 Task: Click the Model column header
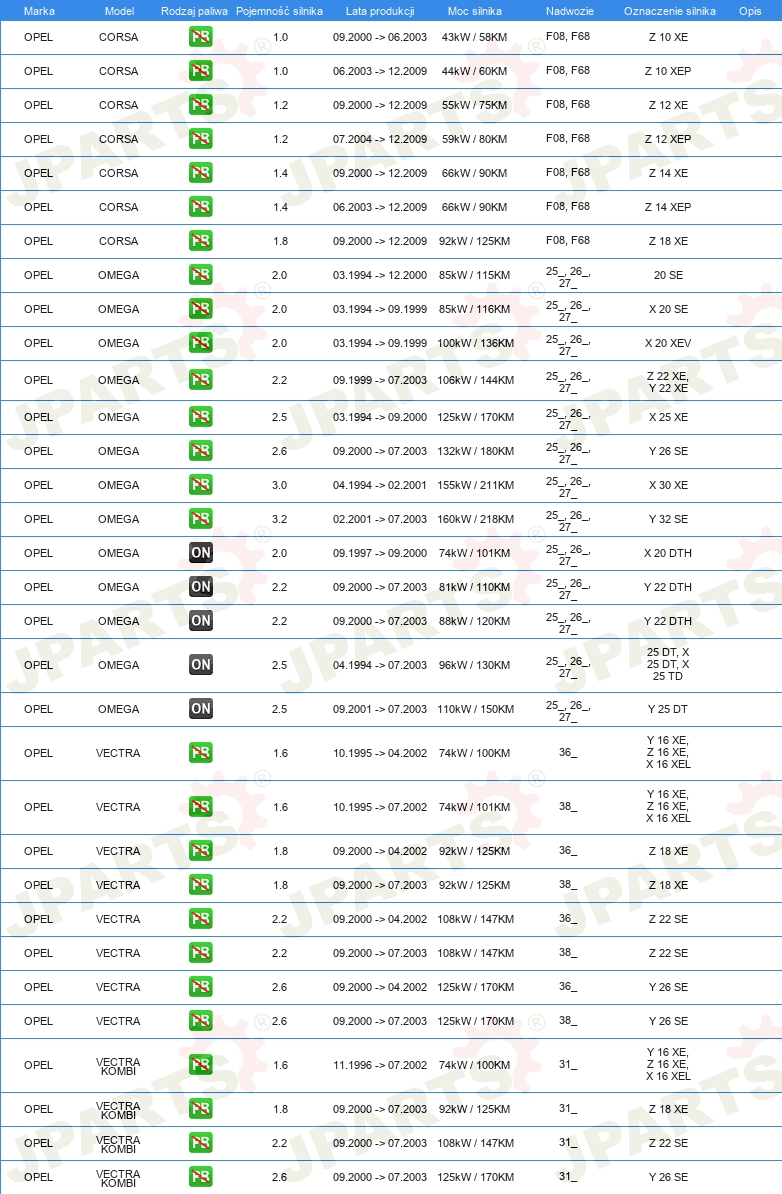[119, 11]
